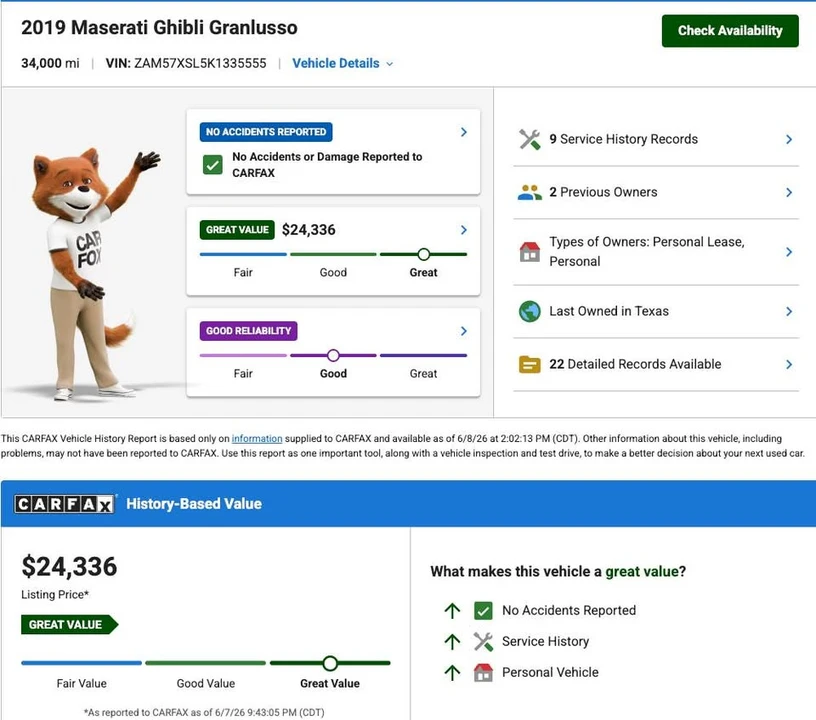The width and height of the screenshot is (816, 720).
Task: Open the Great Value card chevron
Action: pos(464,230)
